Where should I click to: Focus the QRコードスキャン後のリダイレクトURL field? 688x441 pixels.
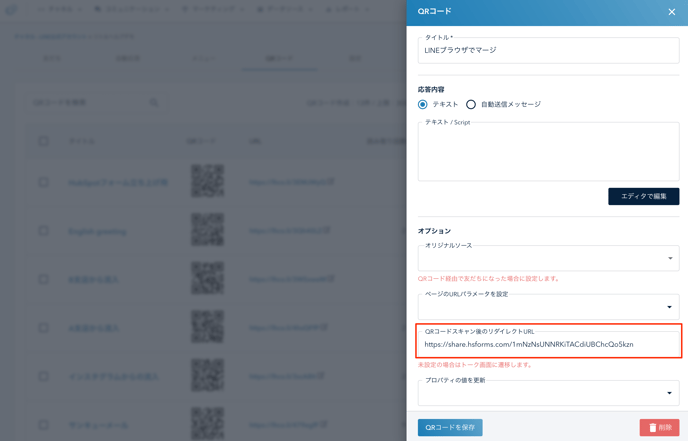coord(547,344)
